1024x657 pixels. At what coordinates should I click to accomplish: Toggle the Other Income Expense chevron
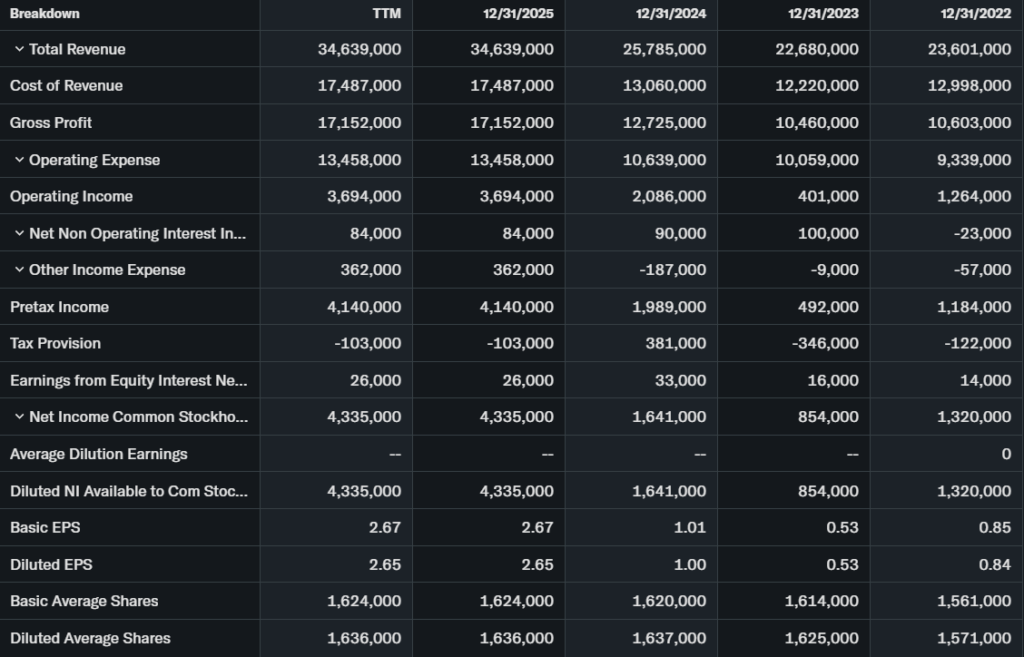tap(19, 270)
